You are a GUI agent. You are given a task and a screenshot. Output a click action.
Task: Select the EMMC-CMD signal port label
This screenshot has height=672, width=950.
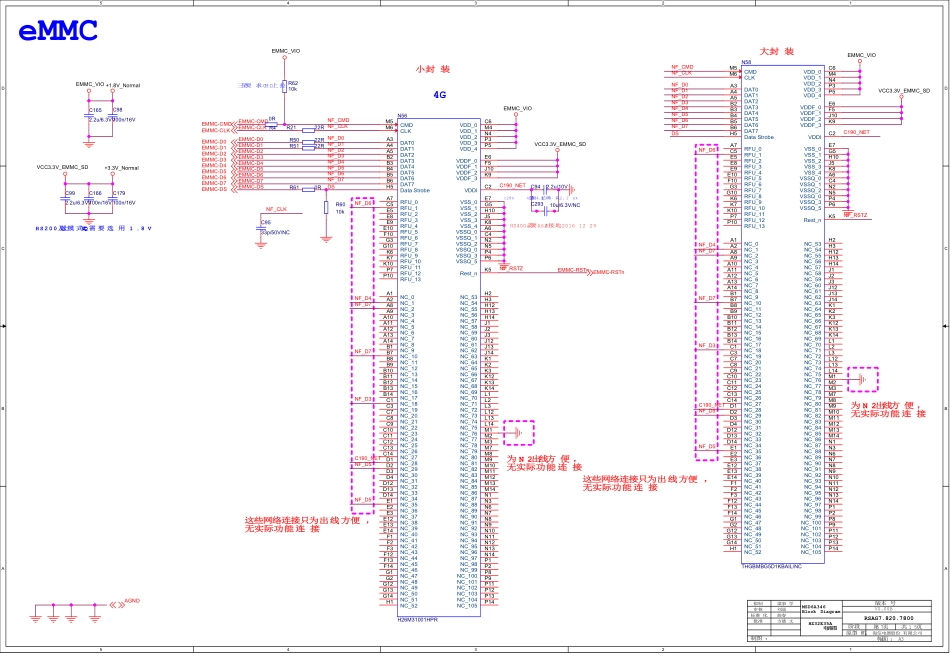(x=215, y=124)
